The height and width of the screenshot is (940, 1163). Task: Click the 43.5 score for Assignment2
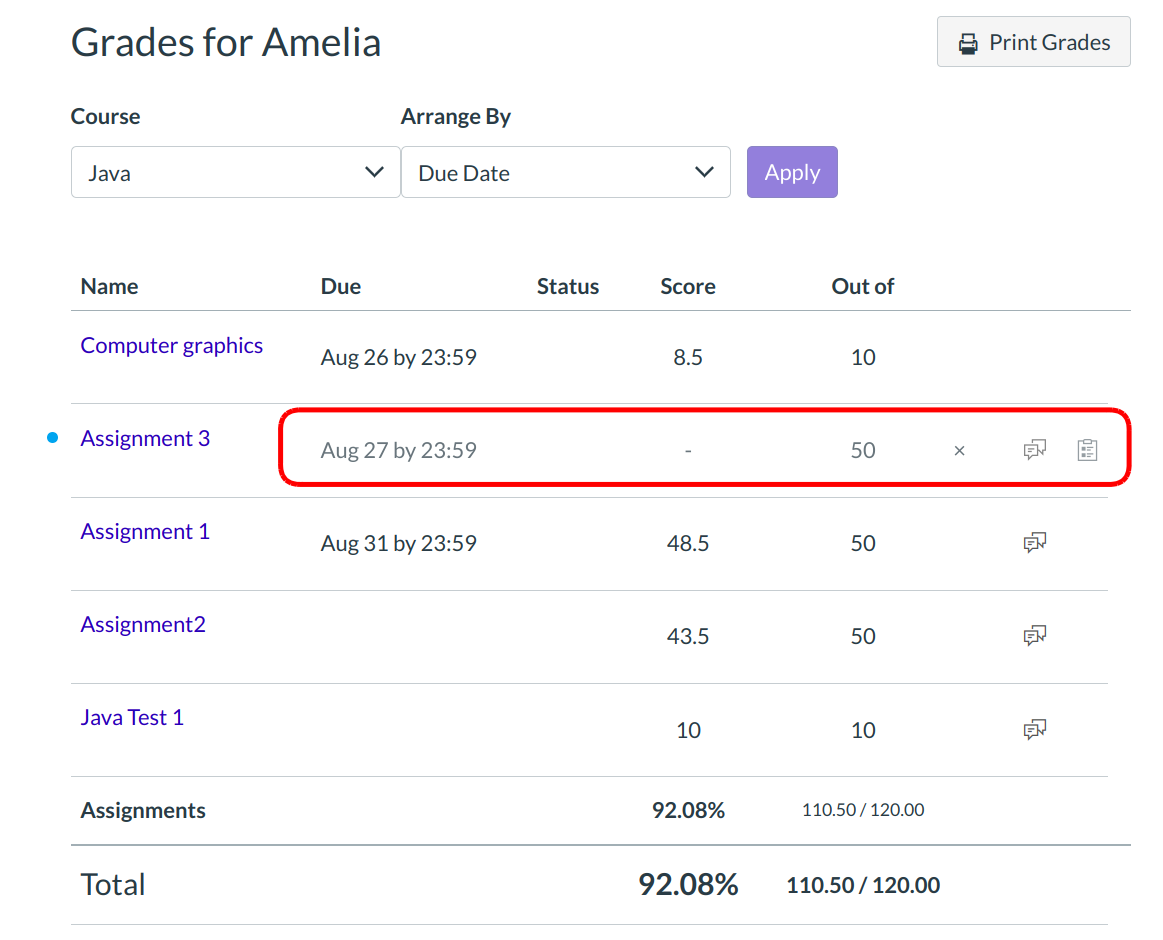[688, 636]
